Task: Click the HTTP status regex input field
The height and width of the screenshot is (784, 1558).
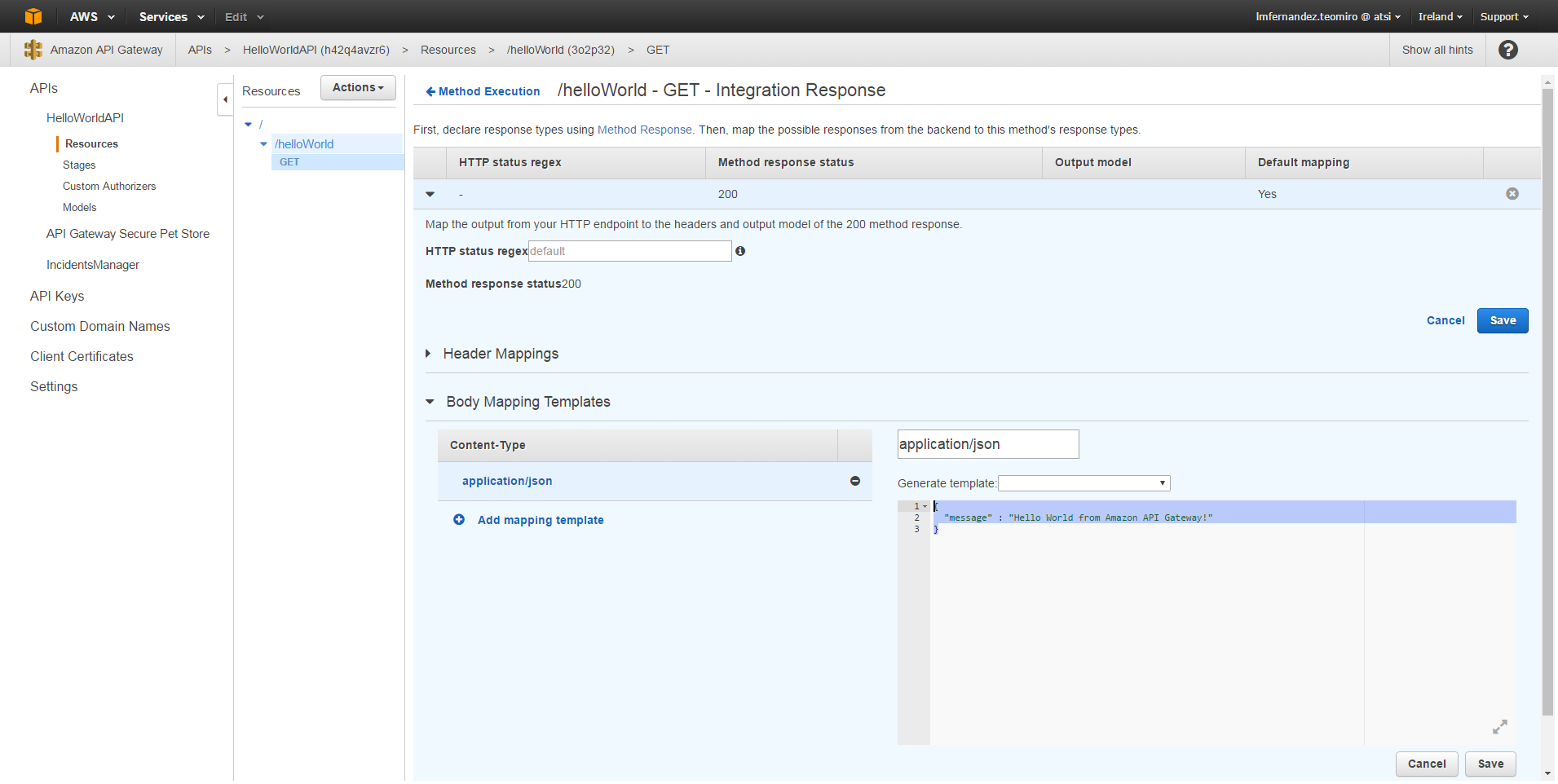Action: click(x=629, y=251)
